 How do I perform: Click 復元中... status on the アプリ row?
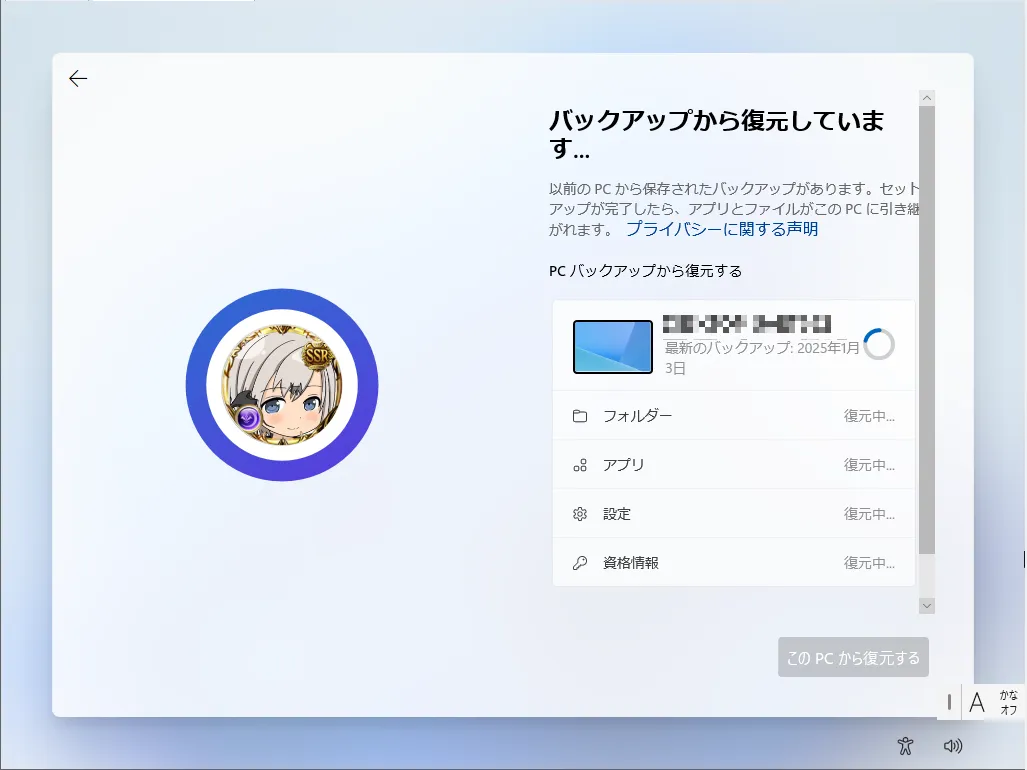tap(869, 465)
